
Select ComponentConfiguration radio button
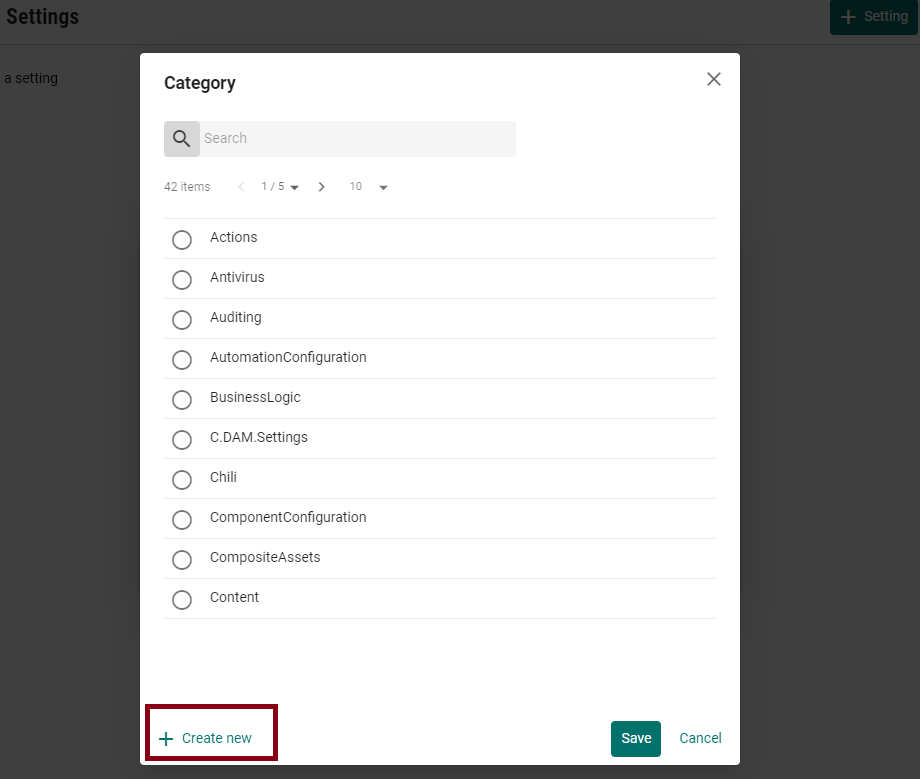(182, 520)
